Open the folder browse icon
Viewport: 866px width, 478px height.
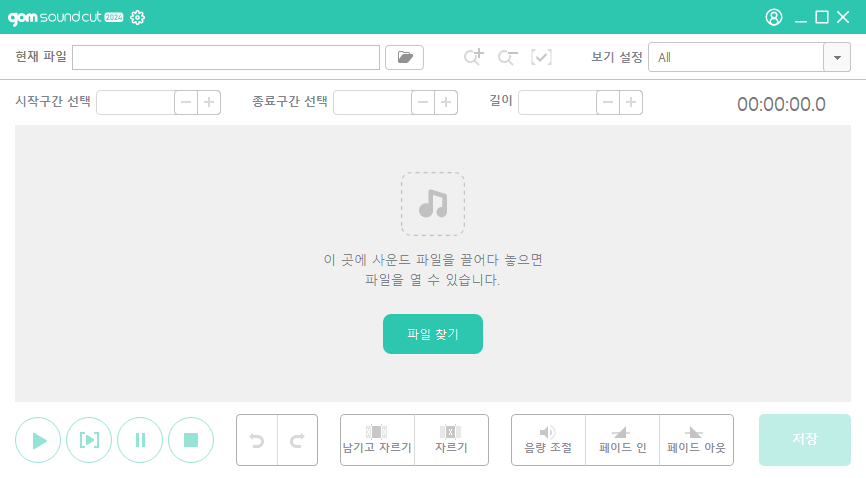point(404,57)
